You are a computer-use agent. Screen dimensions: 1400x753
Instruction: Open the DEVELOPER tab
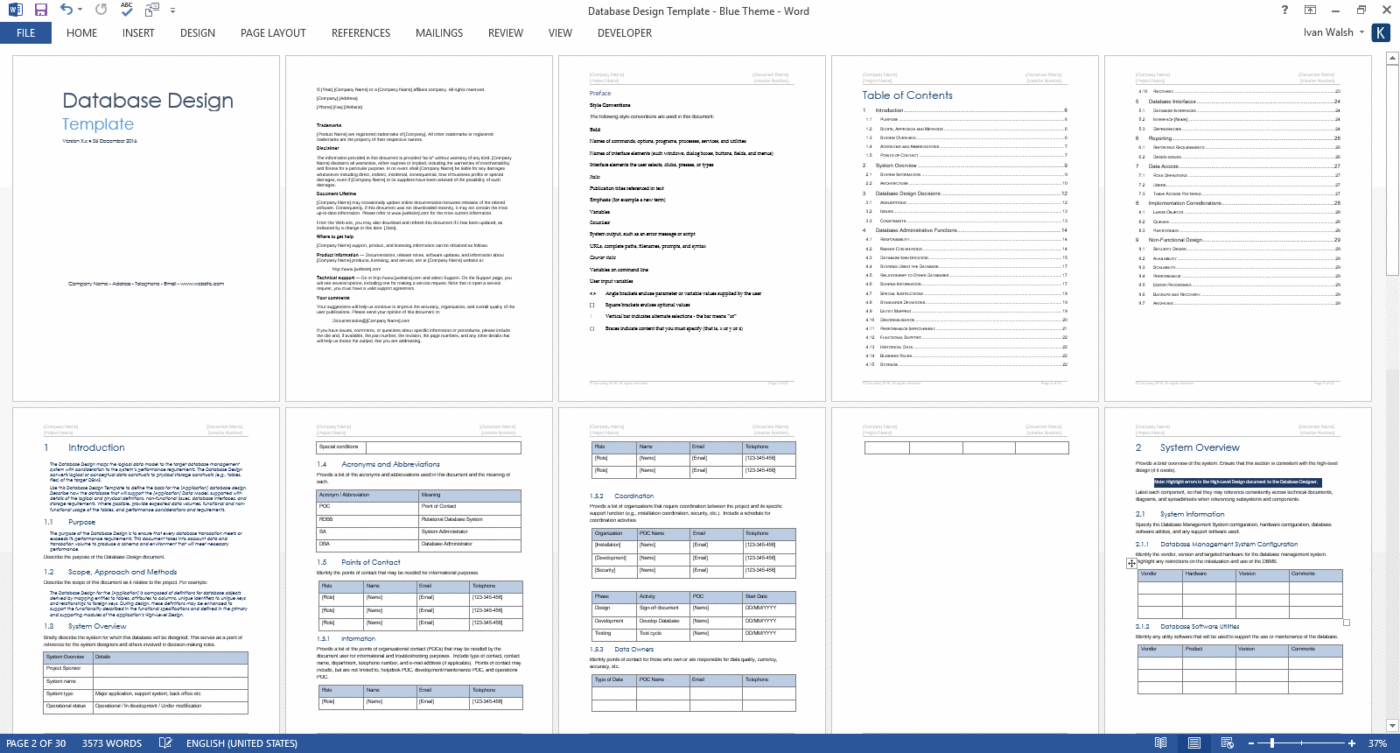[624, 32]
